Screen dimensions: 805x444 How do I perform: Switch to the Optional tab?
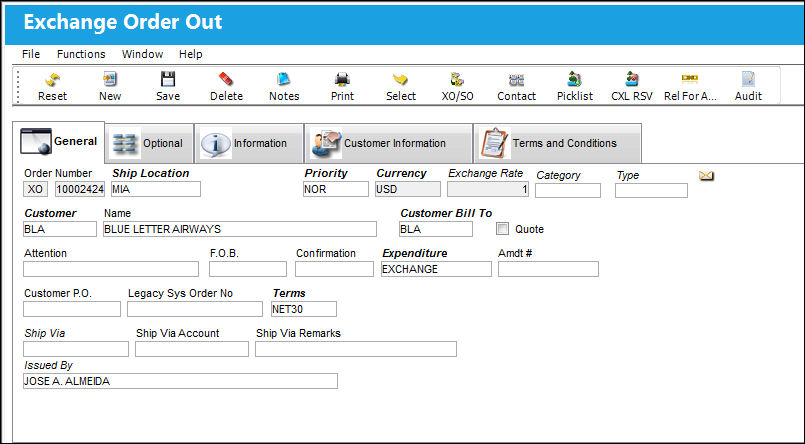click(150, 143)
